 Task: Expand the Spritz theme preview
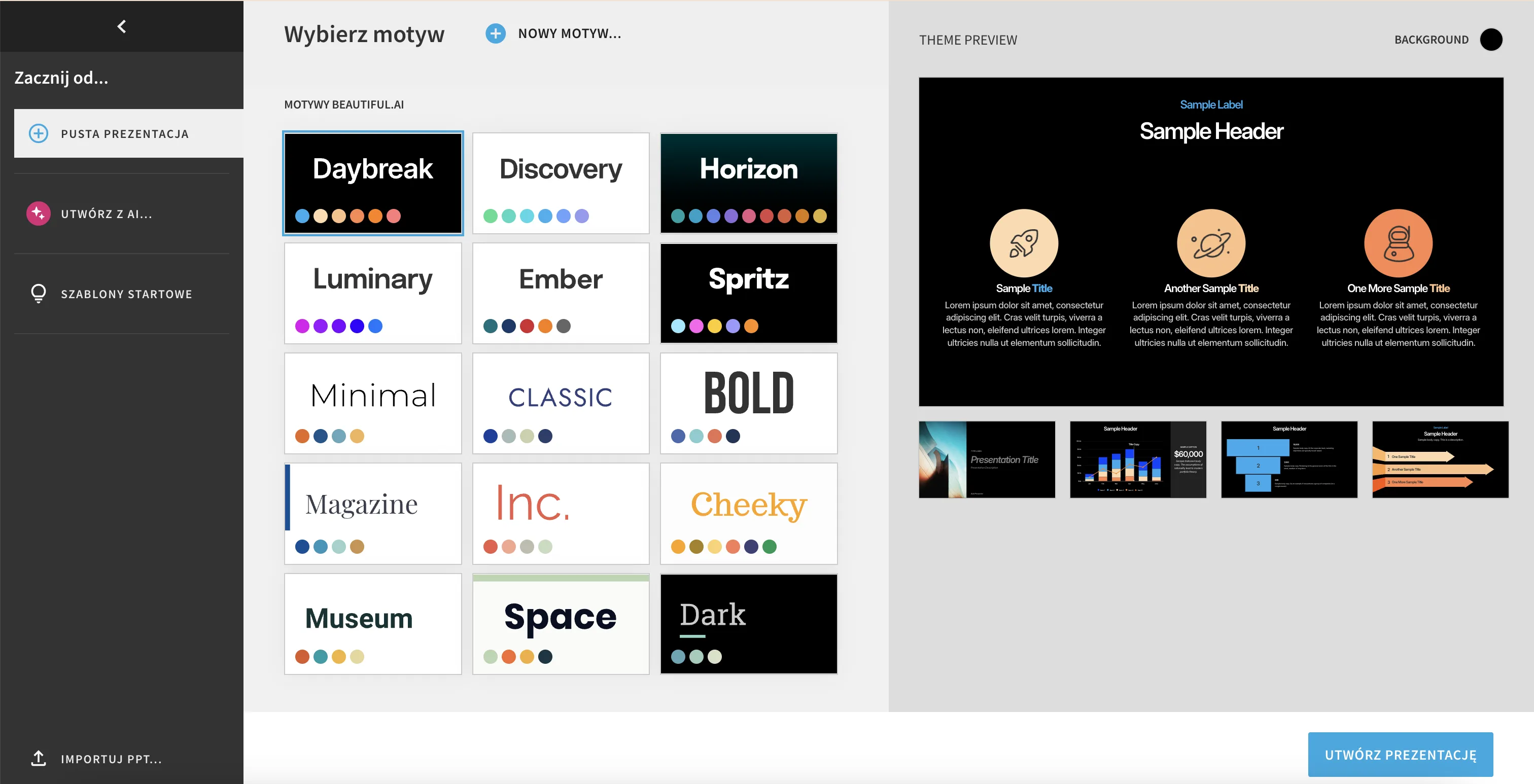pos(749,293)
